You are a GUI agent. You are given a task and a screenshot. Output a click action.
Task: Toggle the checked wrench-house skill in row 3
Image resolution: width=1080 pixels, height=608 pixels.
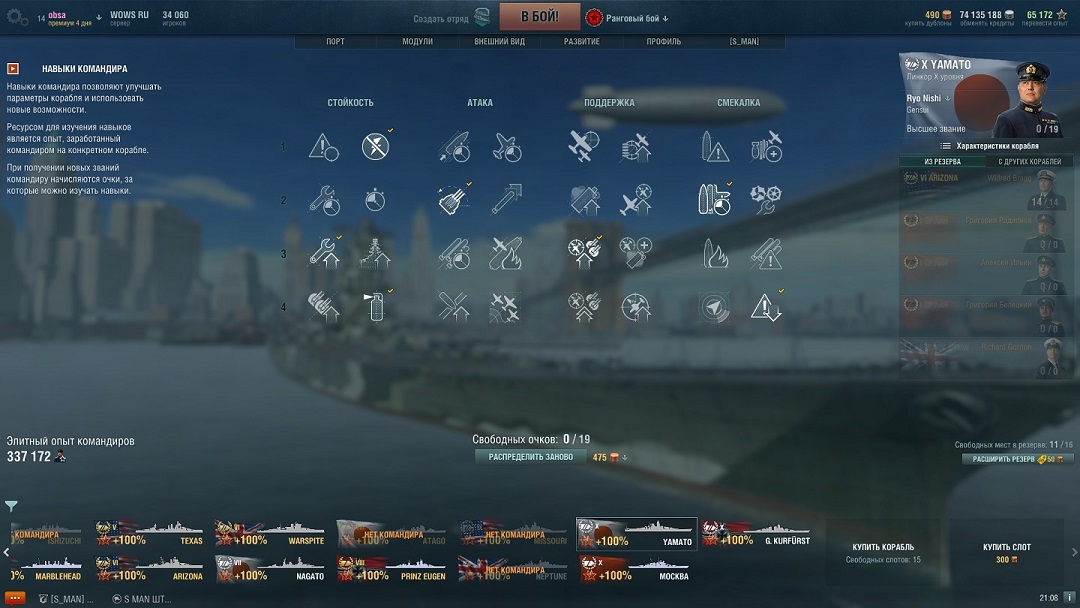coord(324,253)
